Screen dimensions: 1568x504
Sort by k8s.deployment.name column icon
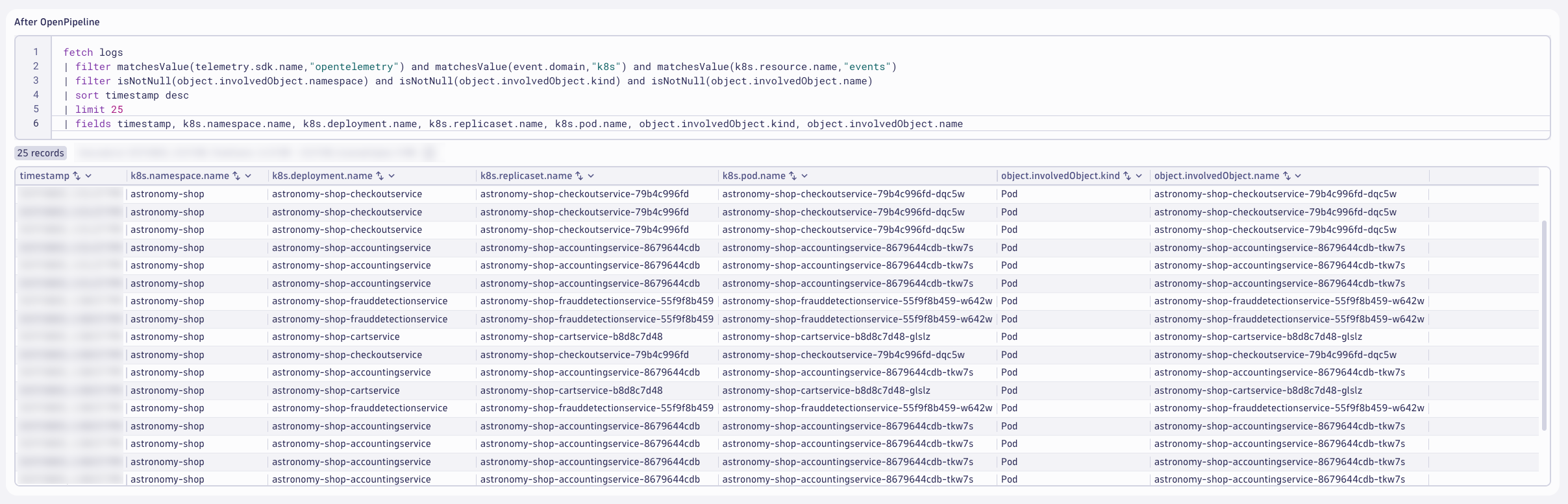click(x=380, y=176)
